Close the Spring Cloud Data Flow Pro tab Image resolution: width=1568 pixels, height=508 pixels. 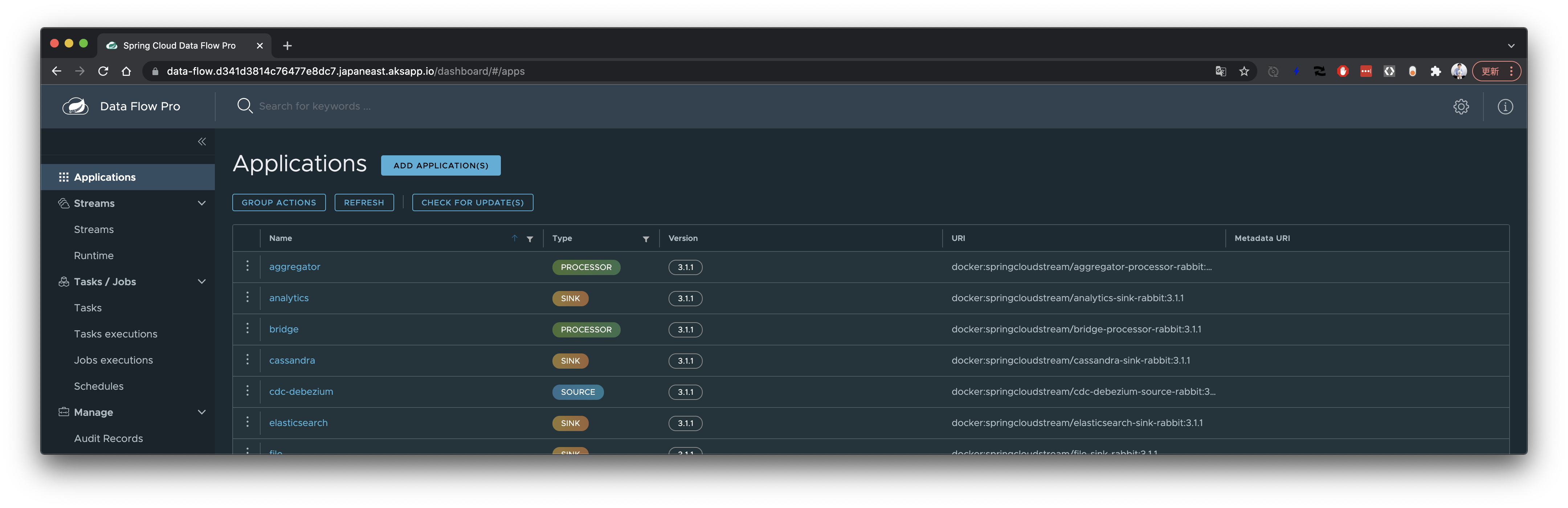click(260, 46)
